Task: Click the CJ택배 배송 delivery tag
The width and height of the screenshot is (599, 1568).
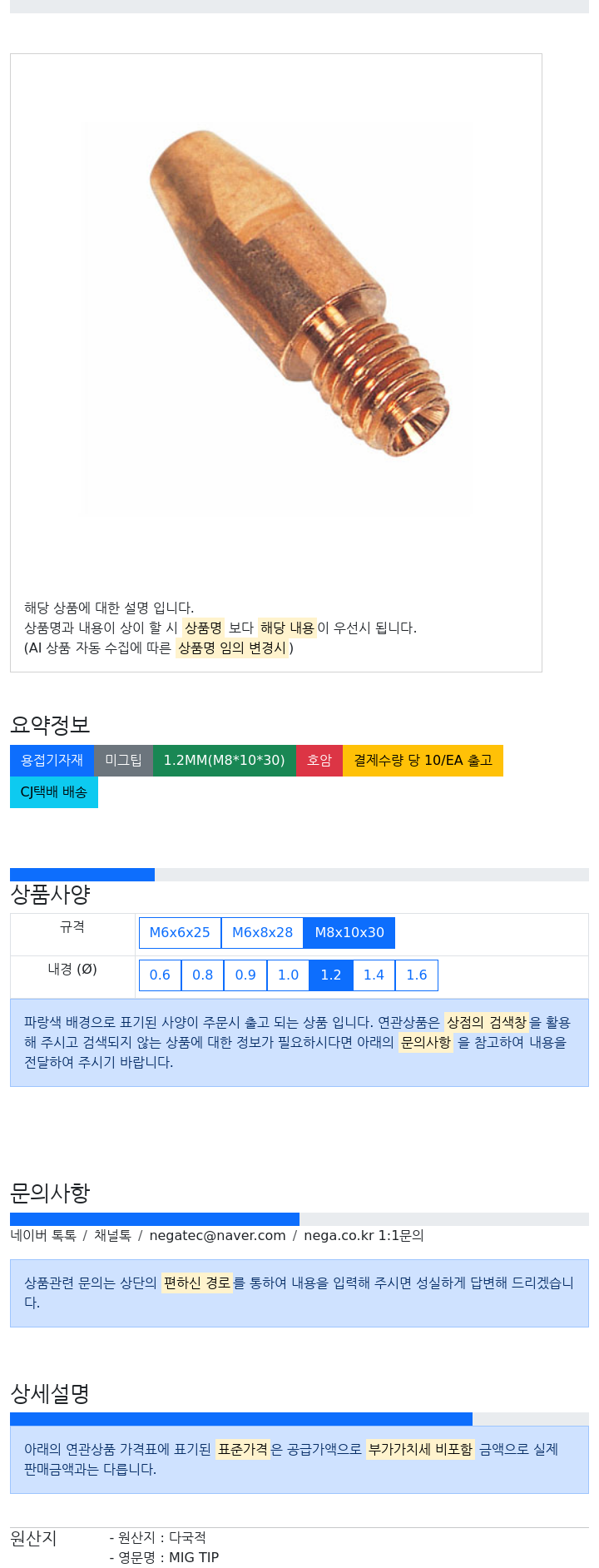Action: pos(54,792)
